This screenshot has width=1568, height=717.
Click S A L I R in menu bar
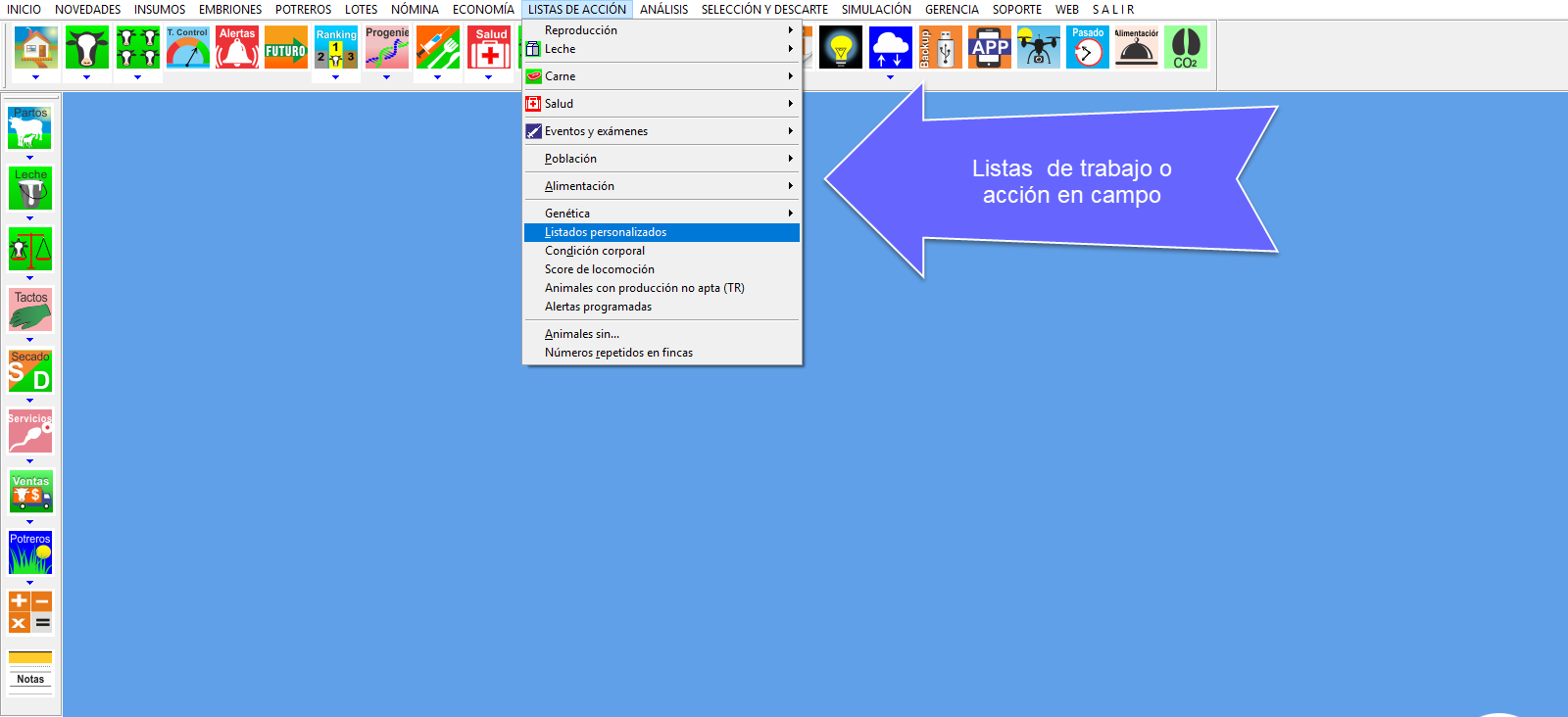pyautogui.click(x=1113, y=10)
